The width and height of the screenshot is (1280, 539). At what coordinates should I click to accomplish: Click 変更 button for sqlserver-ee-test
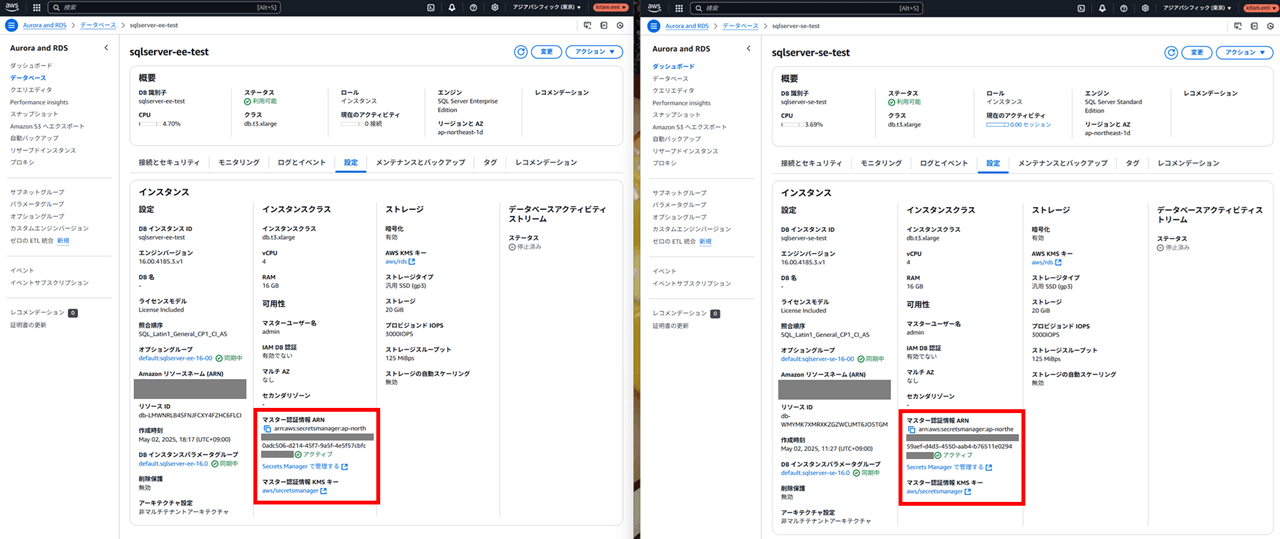click(x=547, y=52)
